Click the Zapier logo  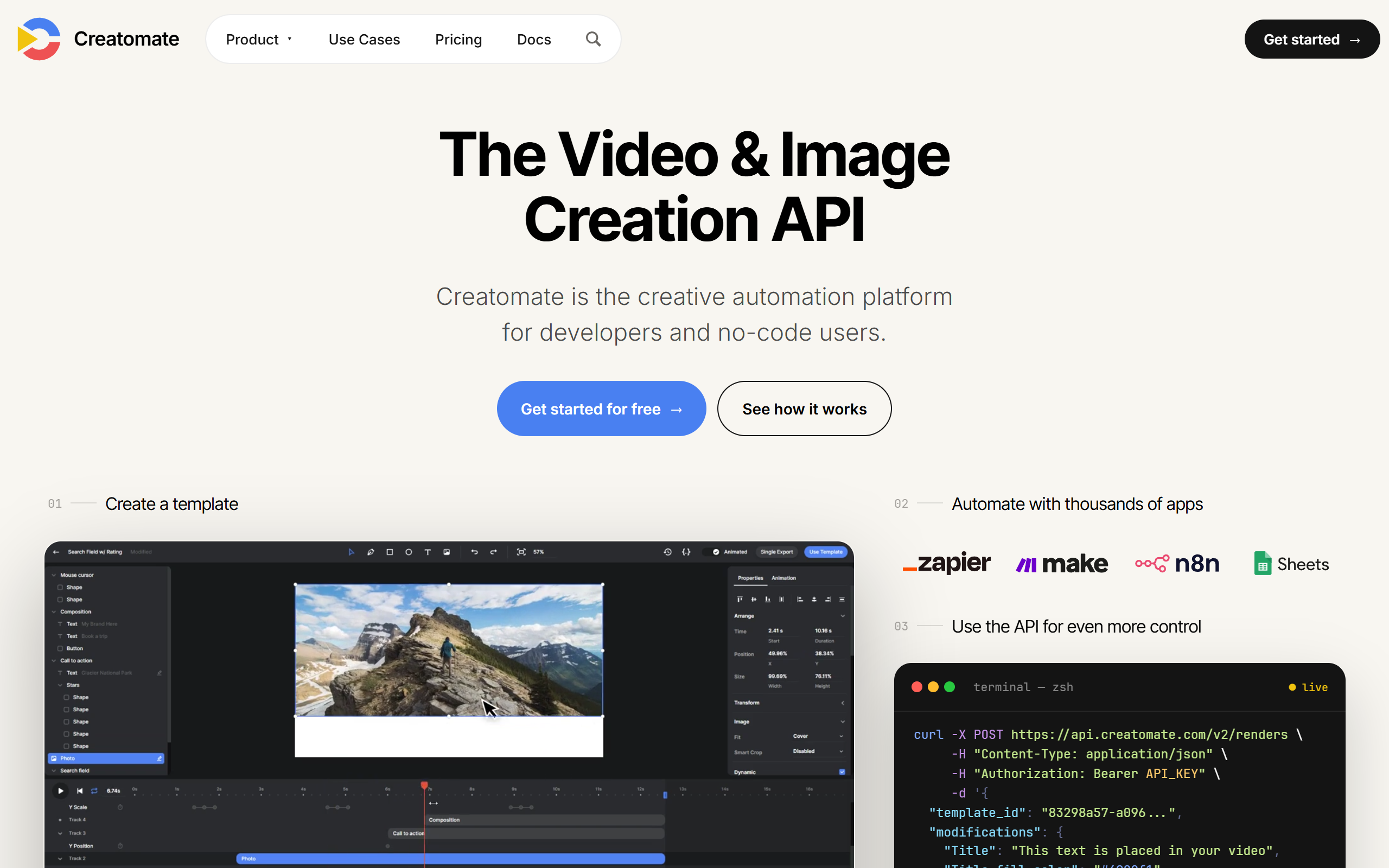click(x=946, y=563)
